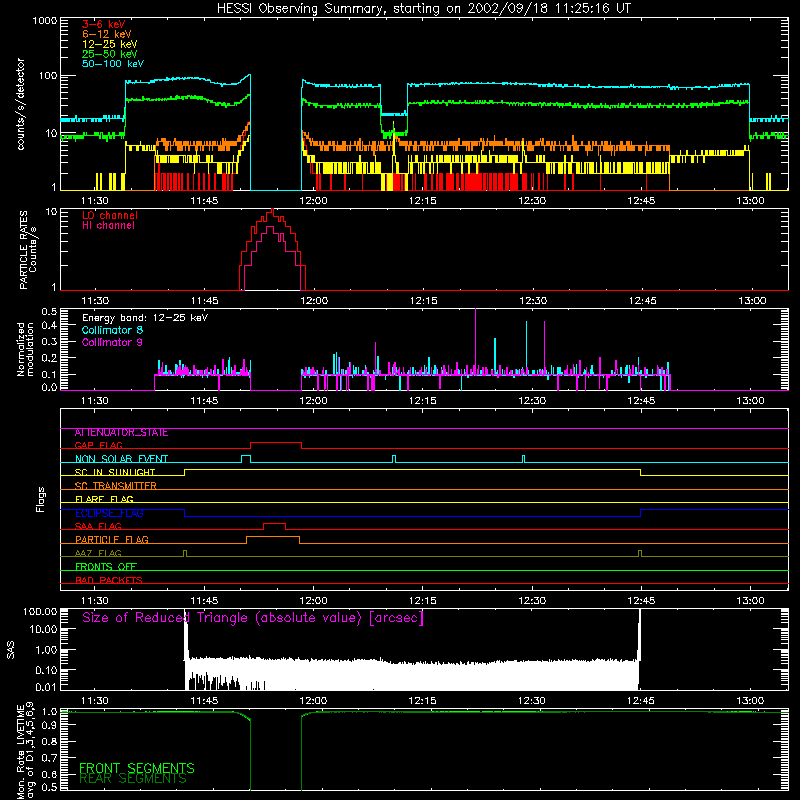This screenshot has width=800, height=800.
Task: Click the yellow '12-25 keV' legend entry in top panel
Action: click(110, 44)
